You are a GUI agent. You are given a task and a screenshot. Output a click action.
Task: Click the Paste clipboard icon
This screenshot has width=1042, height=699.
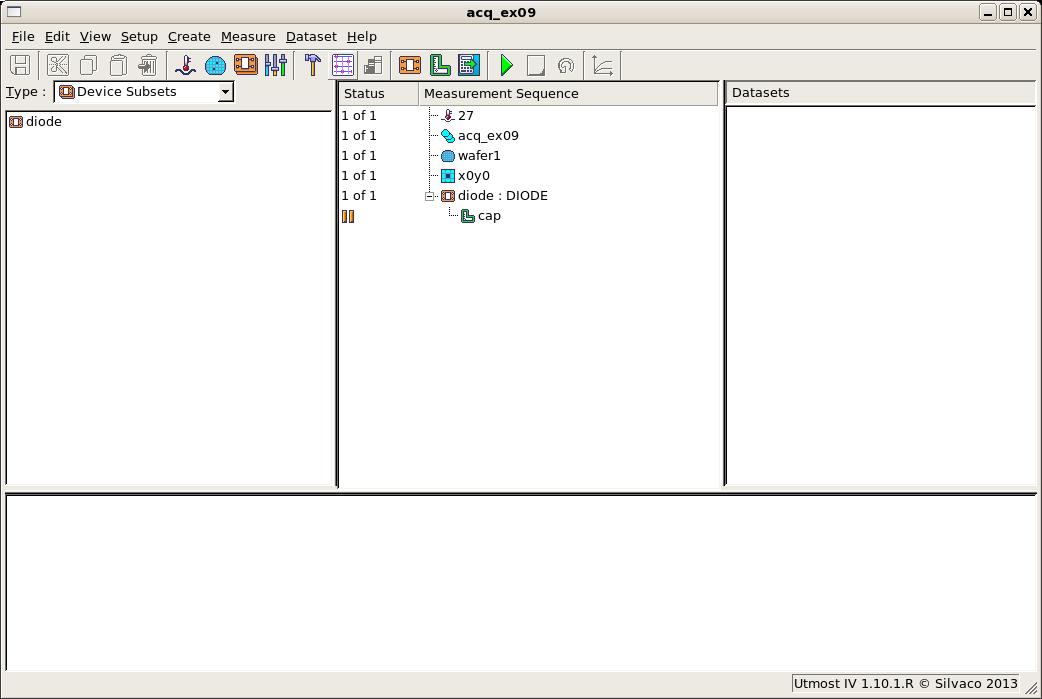[118, 65]
